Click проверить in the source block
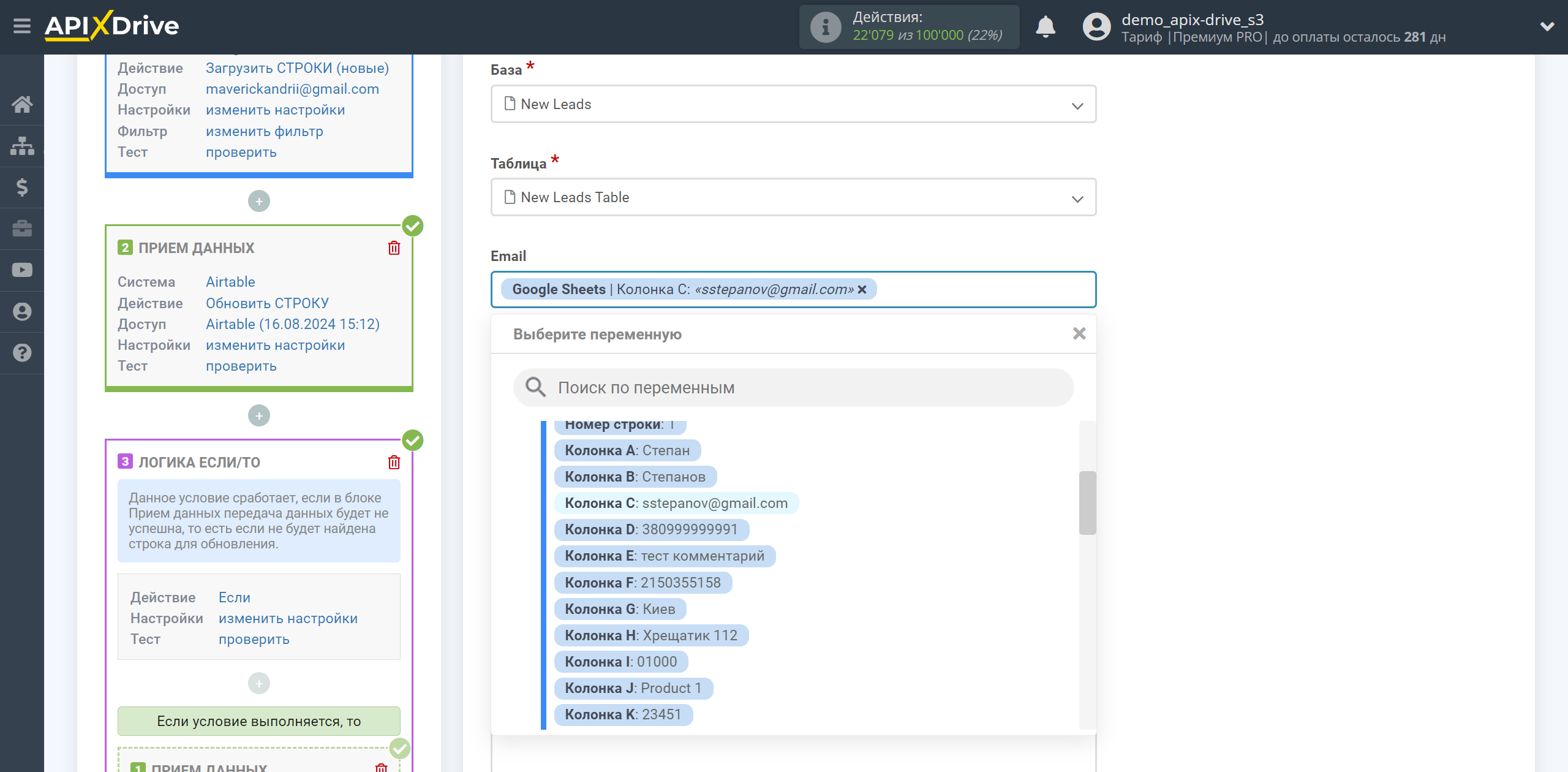The height and width of the screenshot is (772, 1568). (x=241, y=152)
